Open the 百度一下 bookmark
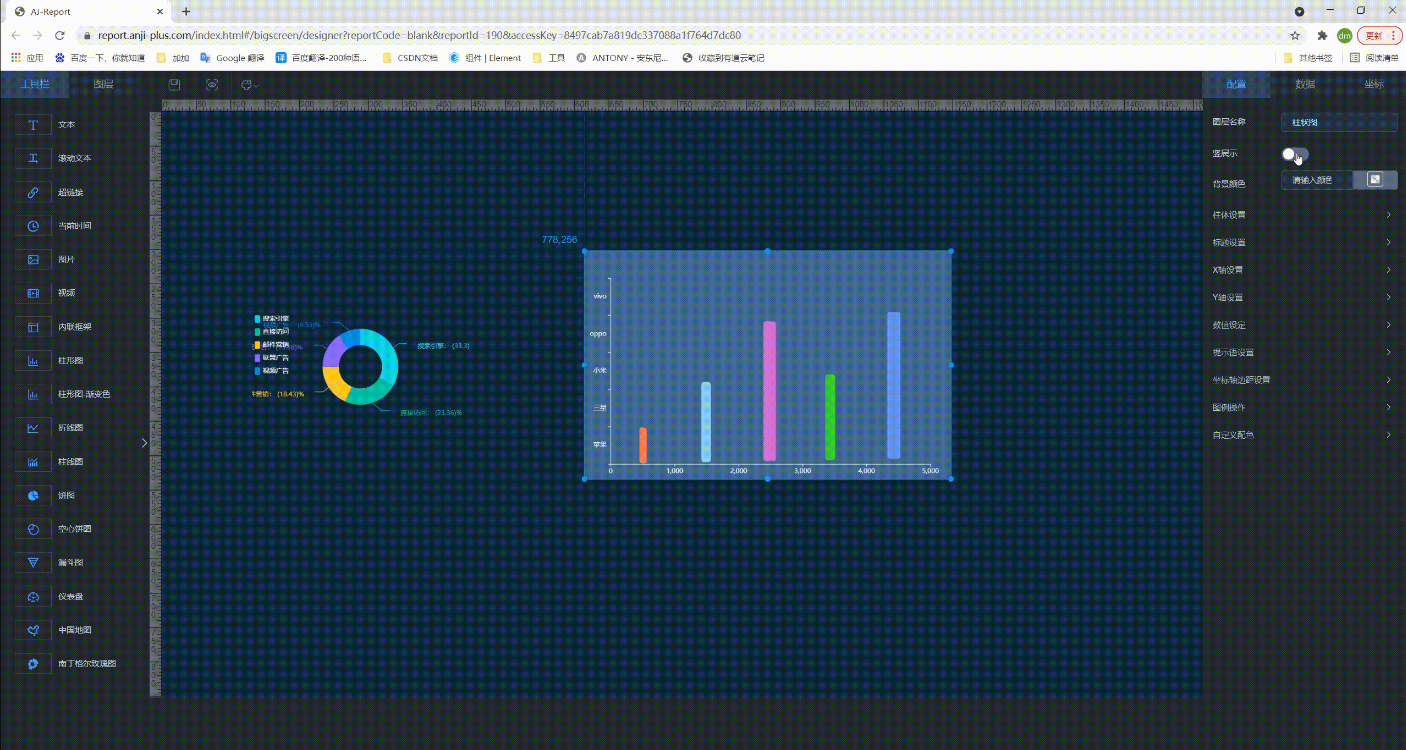Viewport: 1406px width, 750px height. click(100, 58)
